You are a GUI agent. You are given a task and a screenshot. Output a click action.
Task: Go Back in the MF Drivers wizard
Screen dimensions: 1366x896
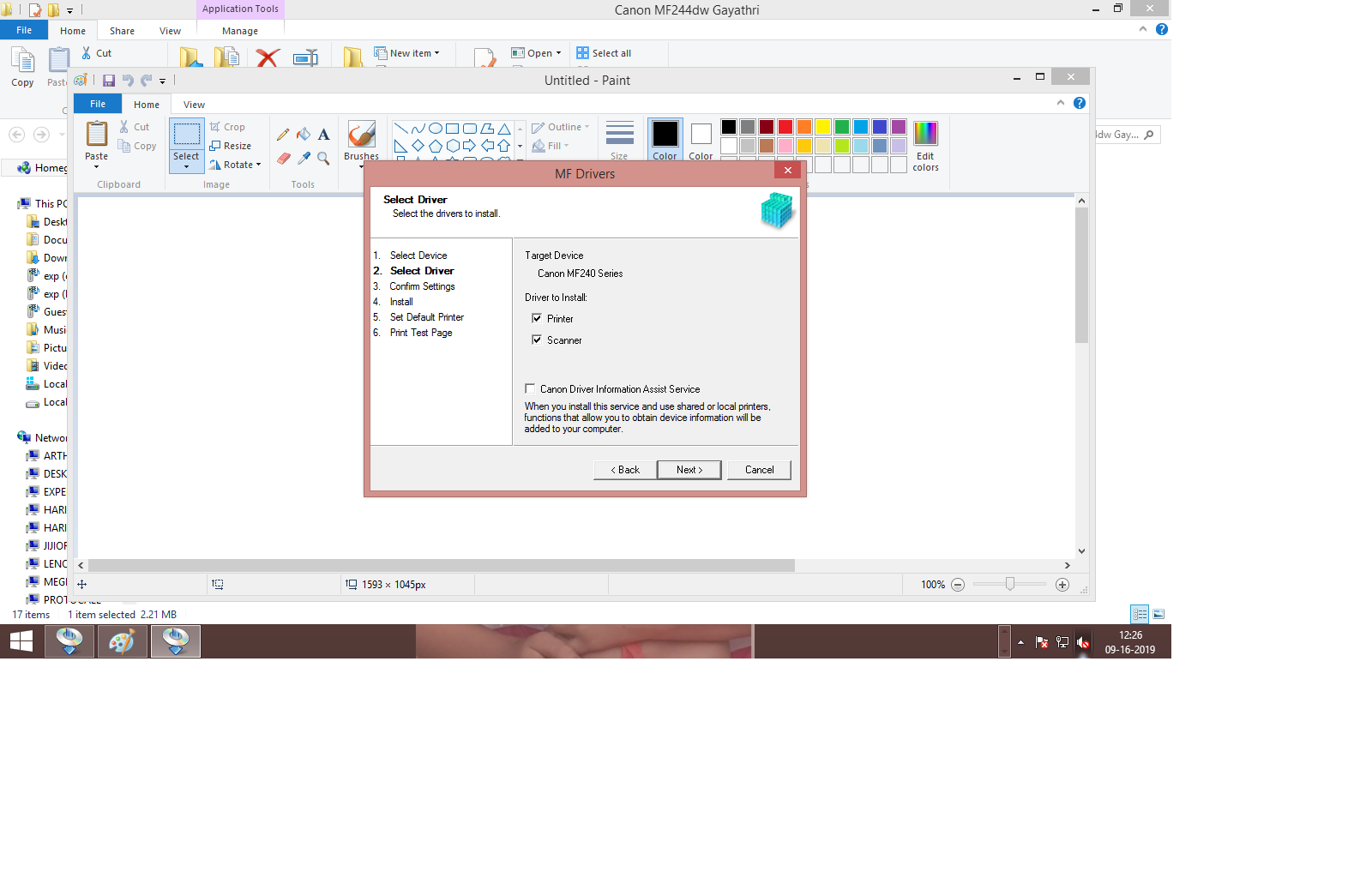coord(625,470)
